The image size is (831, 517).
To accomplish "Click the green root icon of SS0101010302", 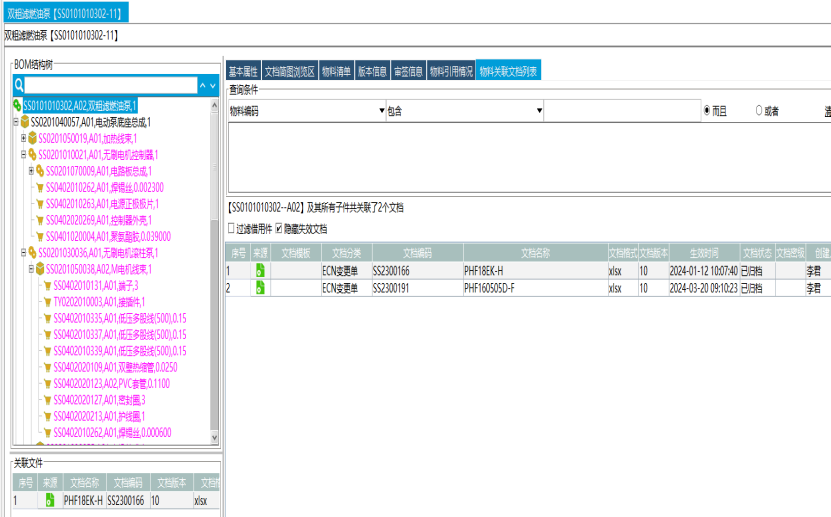I will click(x=17, y=105).
